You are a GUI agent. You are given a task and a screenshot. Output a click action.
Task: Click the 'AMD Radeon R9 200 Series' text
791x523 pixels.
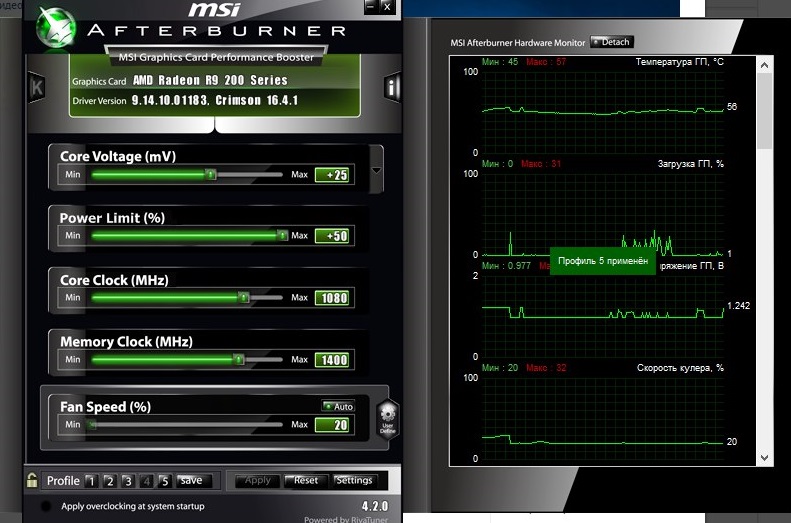pos(210,80)
